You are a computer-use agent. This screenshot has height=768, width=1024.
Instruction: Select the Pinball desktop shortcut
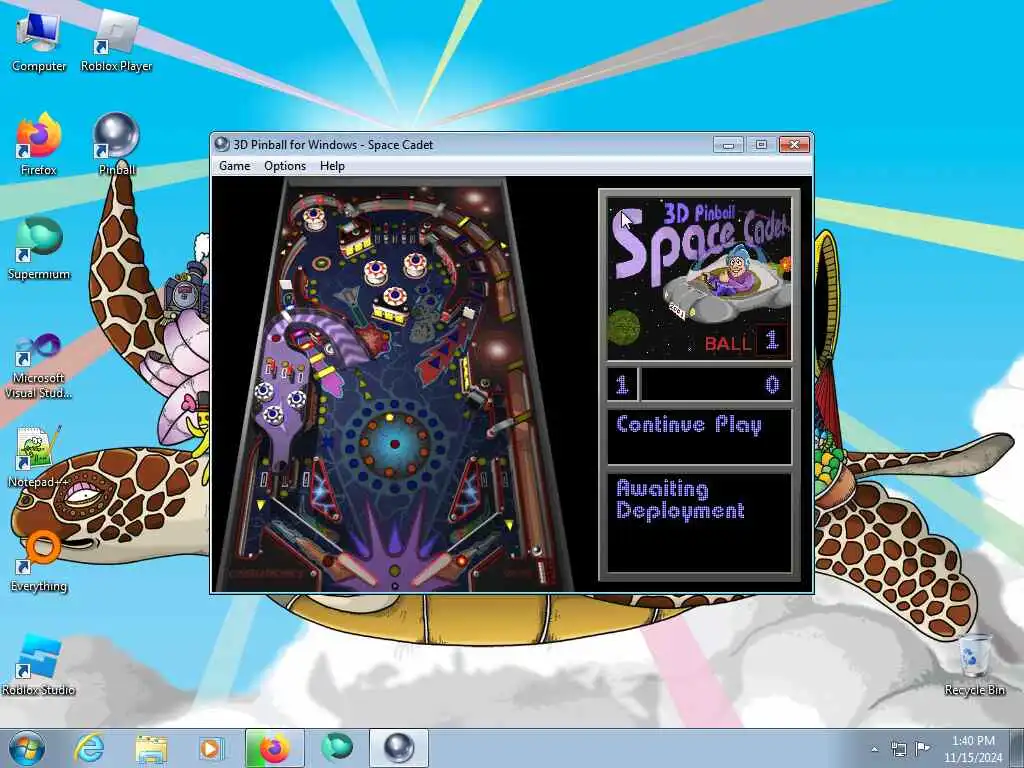(117, 144)
